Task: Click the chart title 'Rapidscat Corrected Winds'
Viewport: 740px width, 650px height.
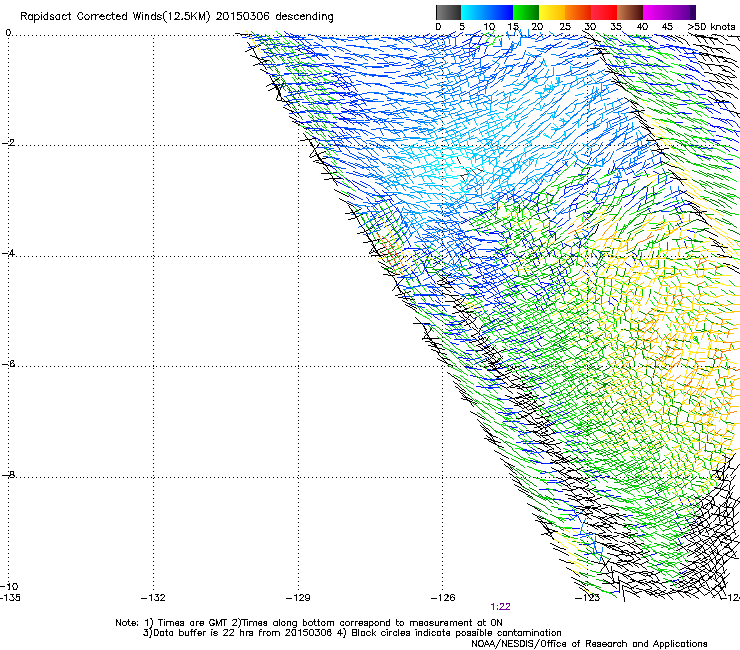Action: pos(91,17)
